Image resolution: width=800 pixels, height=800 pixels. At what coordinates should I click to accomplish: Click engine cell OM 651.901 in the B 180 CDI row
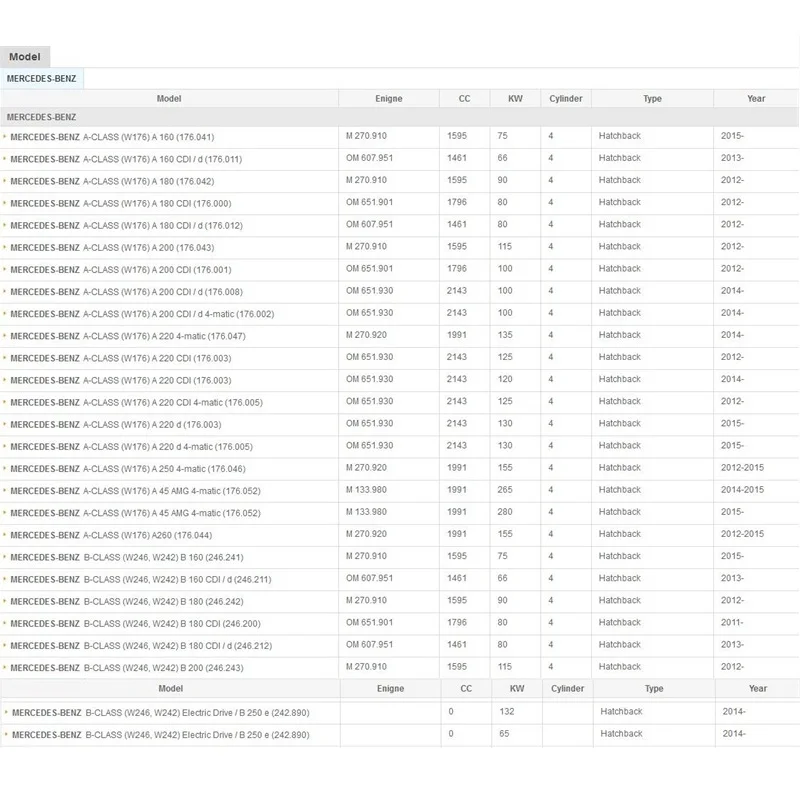tap(369, 622)
